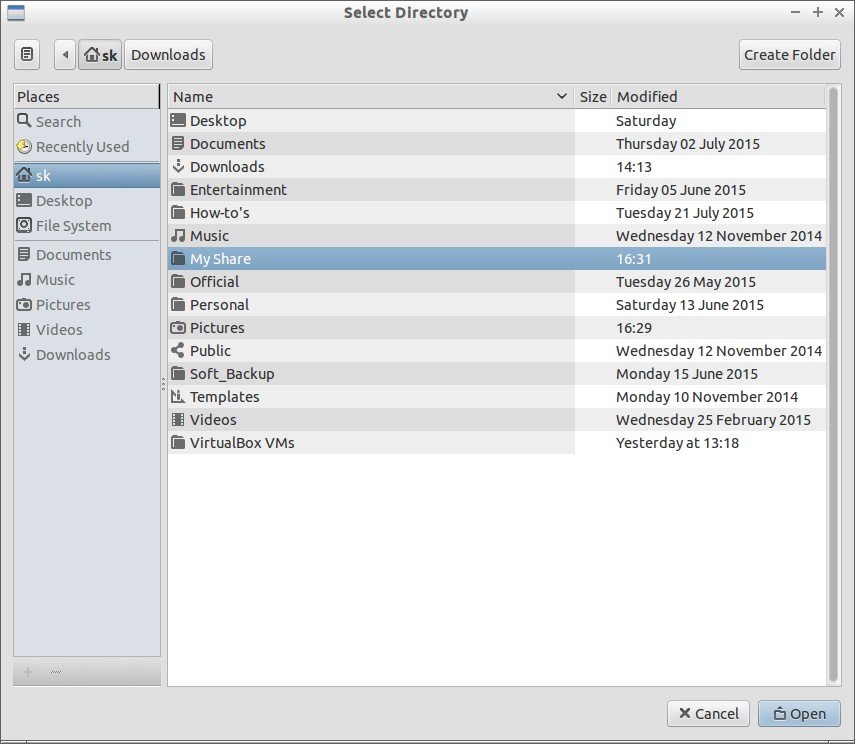Select the Official folder icon
This screenshot has height=744, width=855.
pos(178,281)
